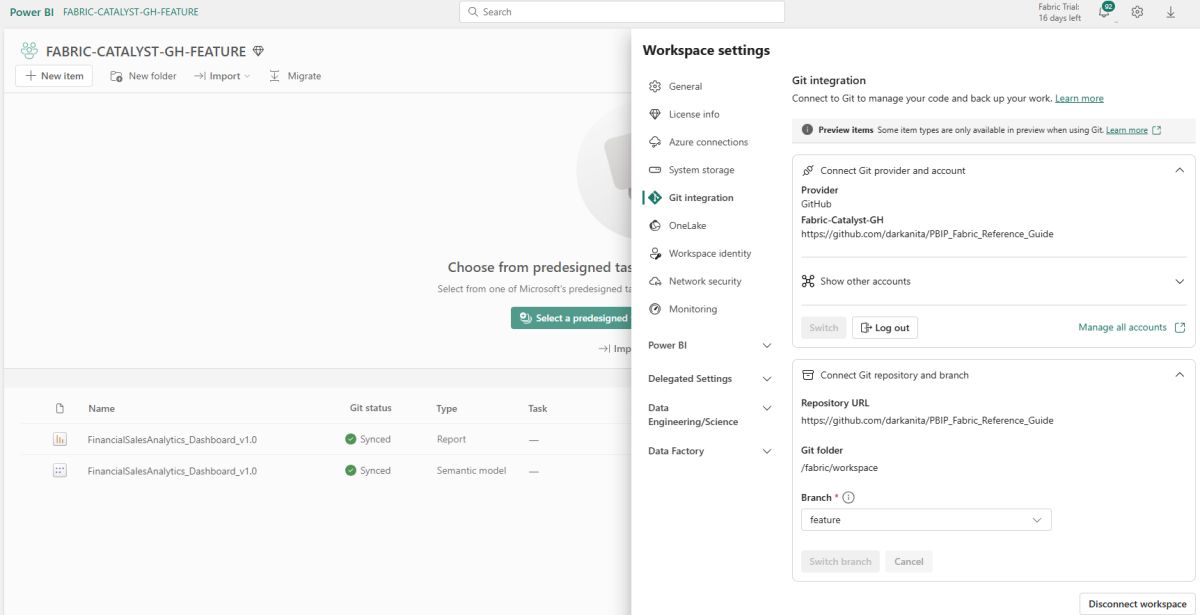The width and height of the screenshot is (1200, 615).
Task: Click the Log out button
Action: 885,328
